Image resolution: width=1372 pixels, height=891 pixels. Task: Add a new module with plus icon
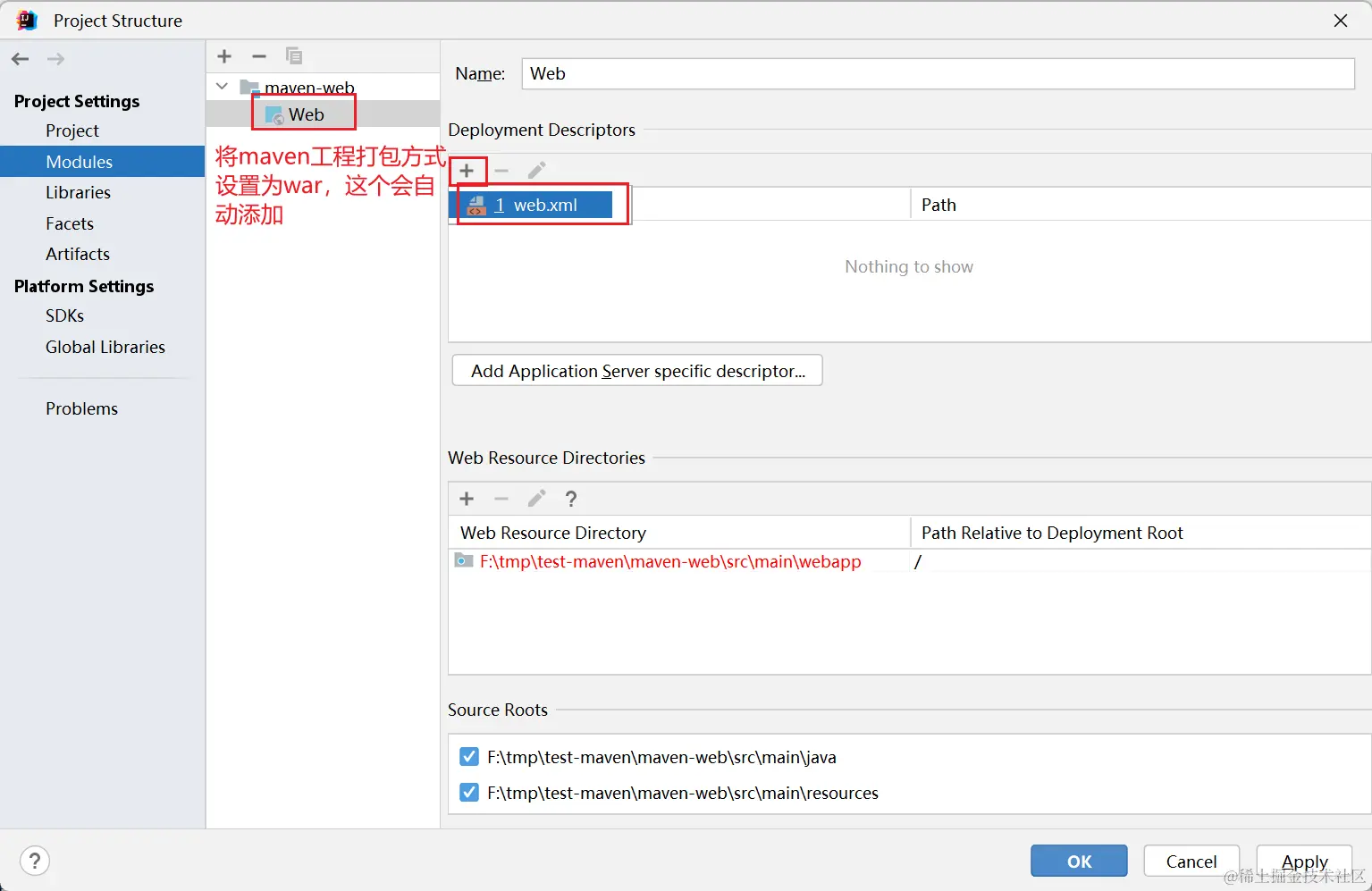(224, 56)
